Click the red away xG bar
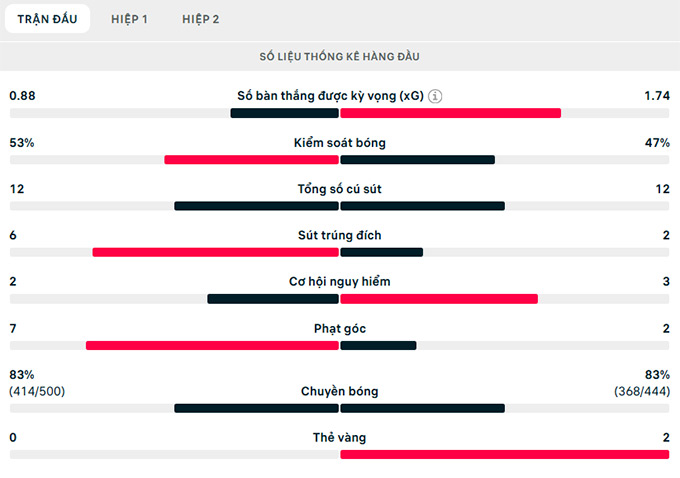Image resolution: width=680 pixels, height=478 pixels. (x=450, y=113)
